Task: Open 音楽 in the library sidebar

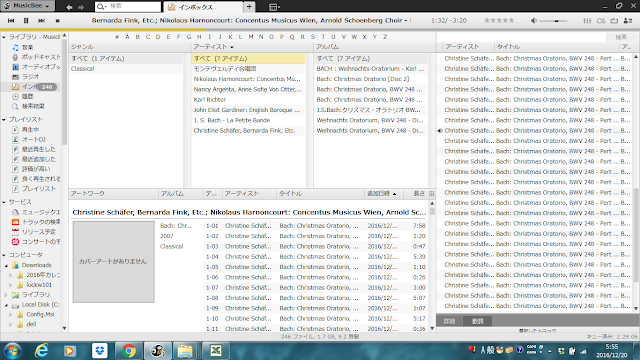Action: 27,47
